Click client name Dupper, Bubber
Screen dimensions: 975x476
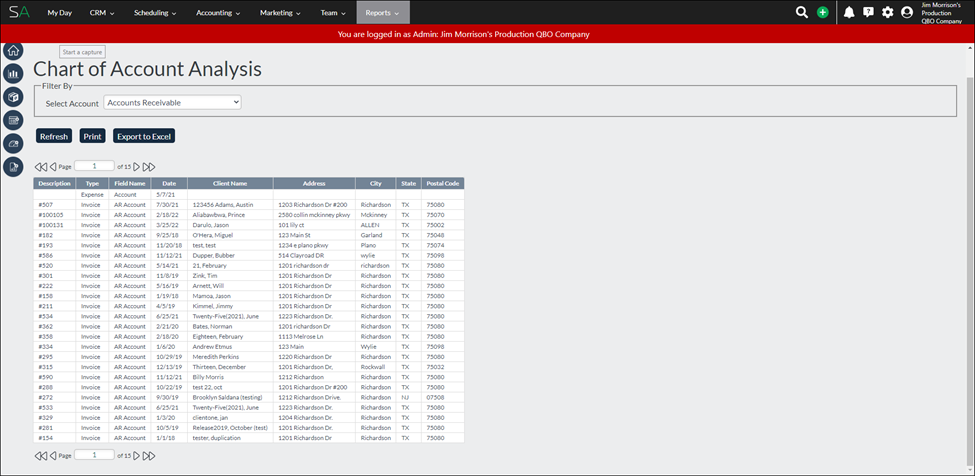(x=213, y=255)
